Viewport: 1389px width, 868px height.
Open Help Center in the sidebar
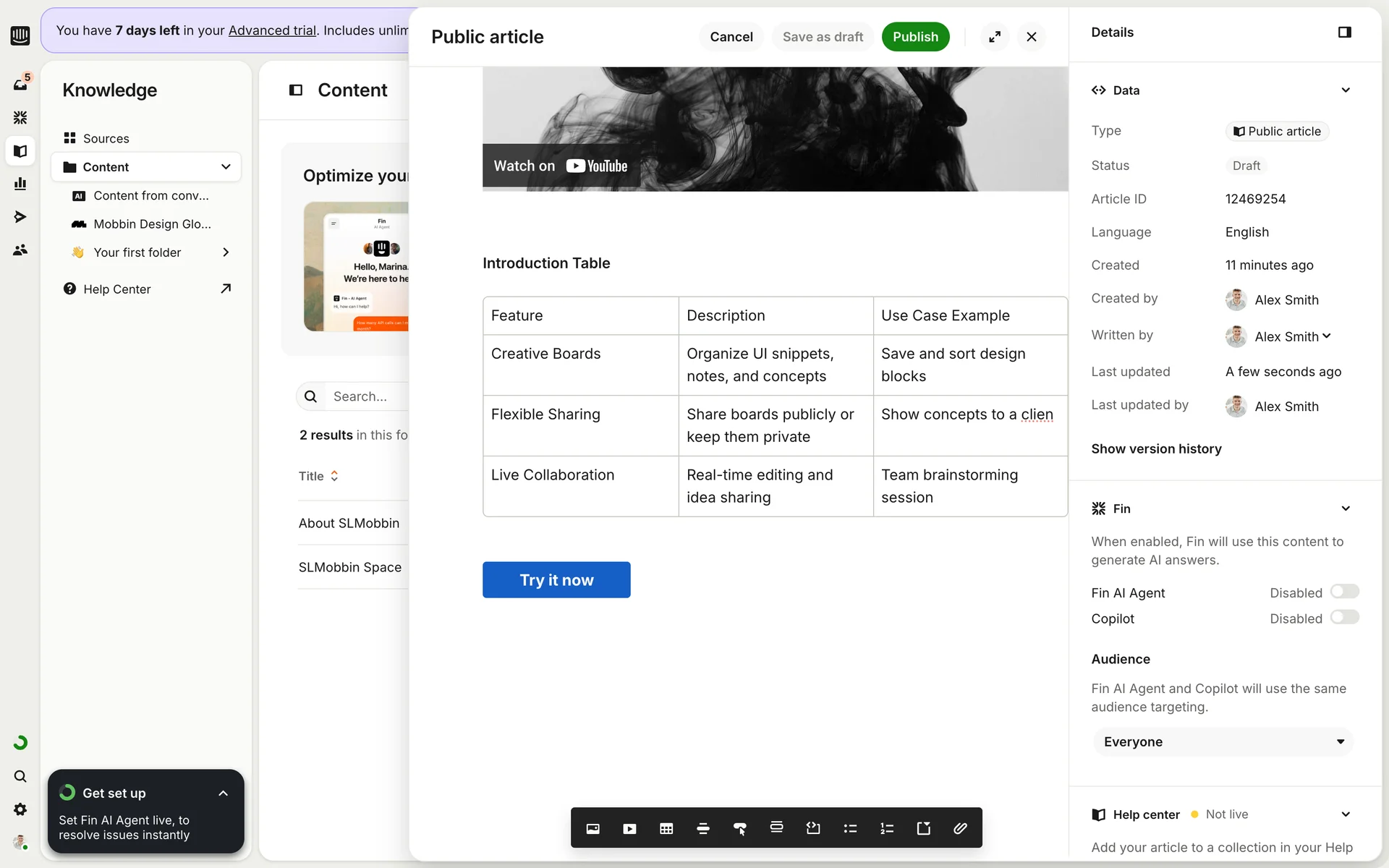(x=117, y=289)
